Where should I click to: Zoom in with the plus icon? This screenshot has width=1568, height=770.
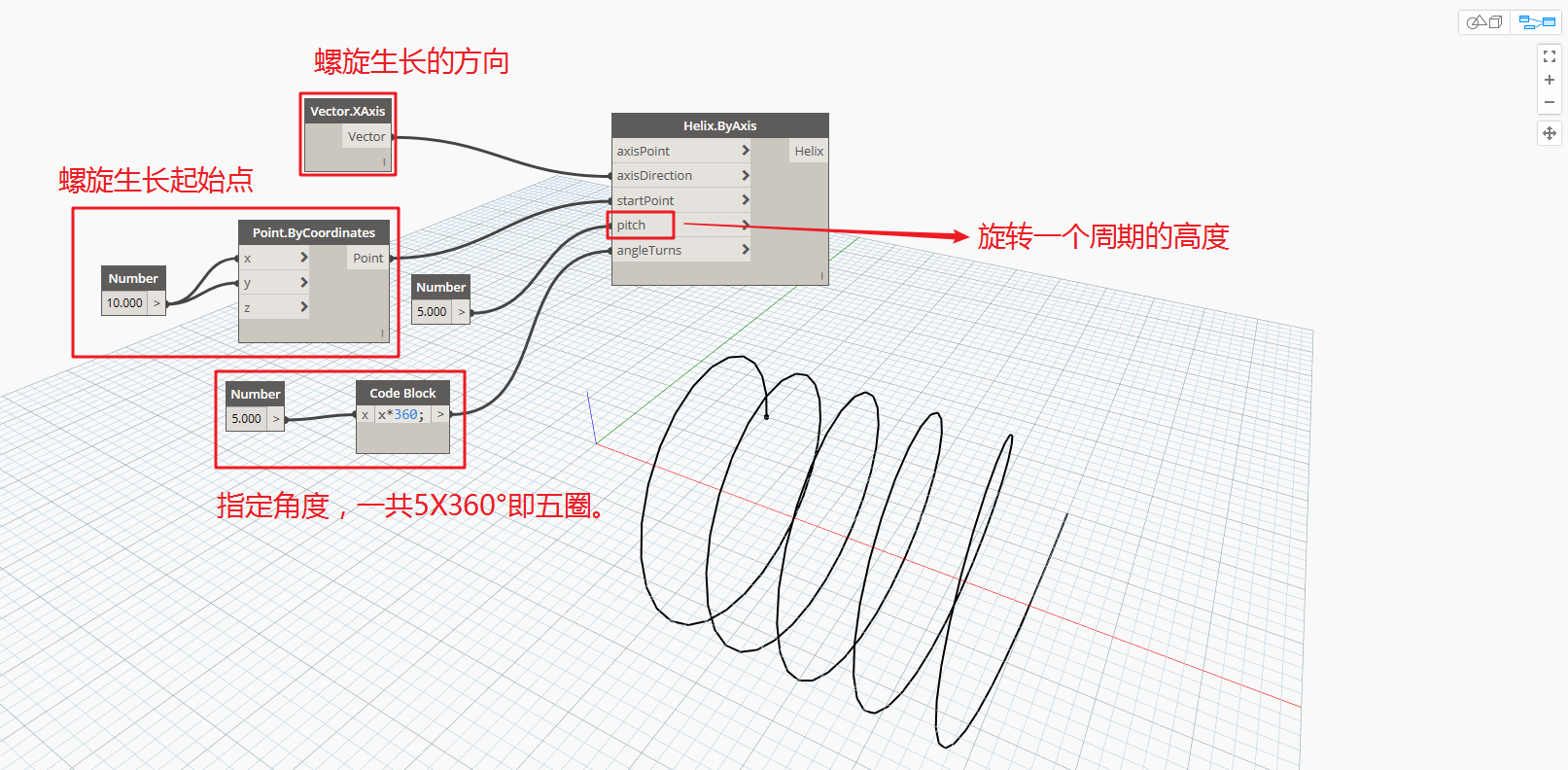click(1550, 80)
